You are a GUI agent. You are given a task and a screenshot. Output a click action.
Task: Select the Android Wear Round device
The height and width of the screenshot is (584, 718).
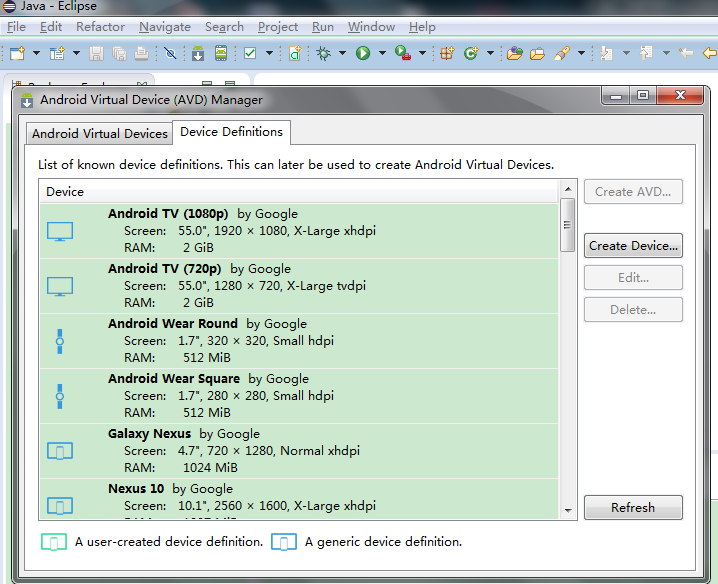[x=299, y=341]
